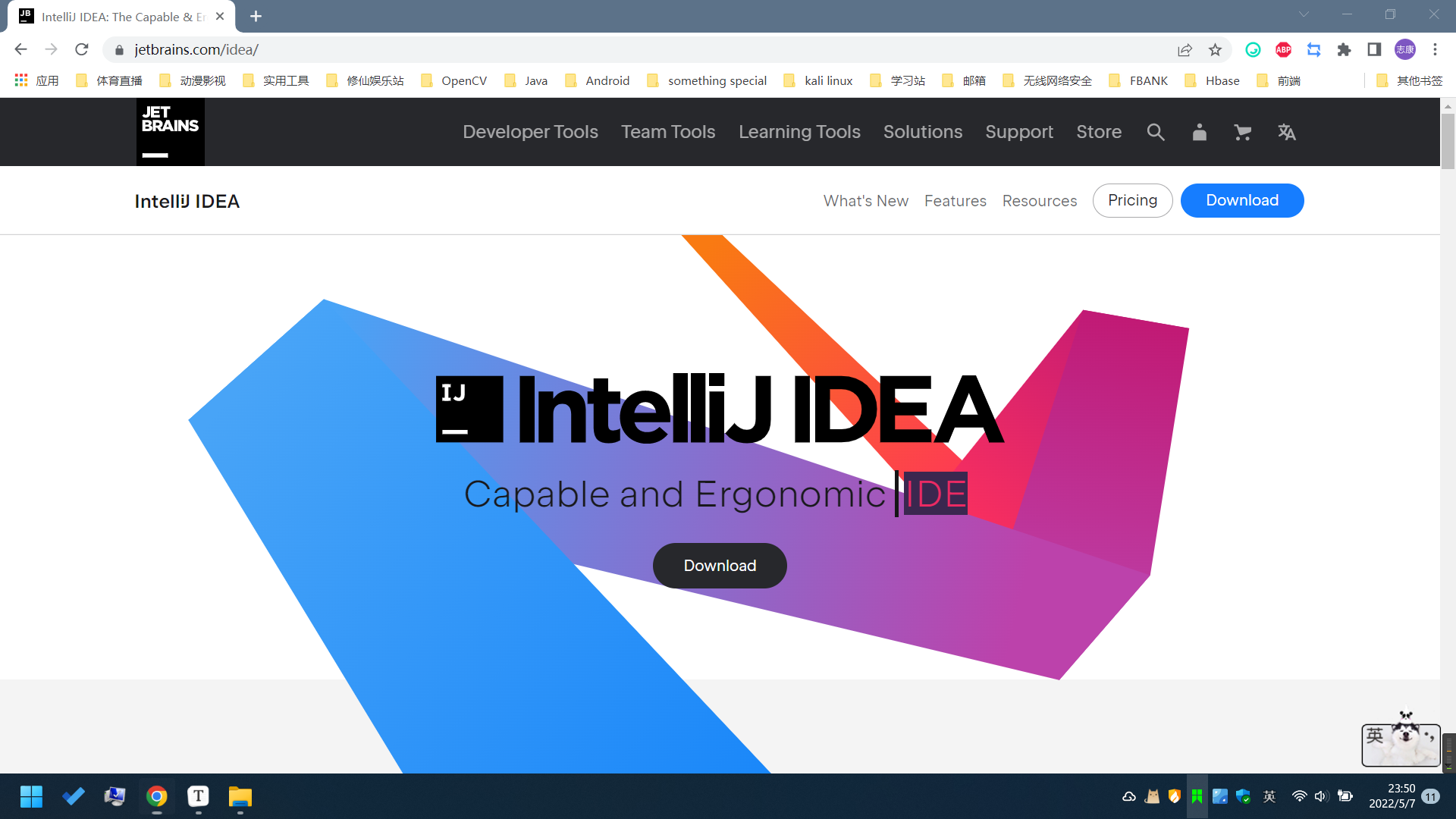Open the Features link
1456x819 pixels.
(955, 201)
